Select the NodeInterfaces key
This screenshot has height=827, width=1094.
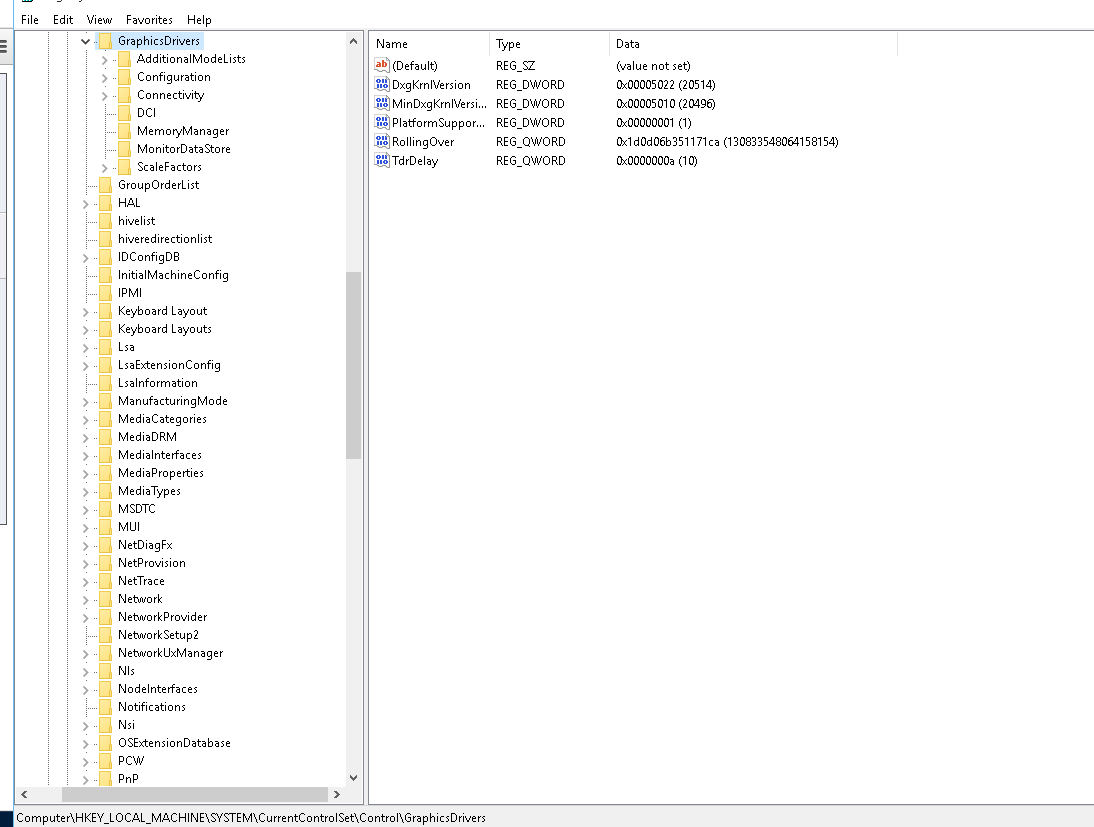(158, 689)
